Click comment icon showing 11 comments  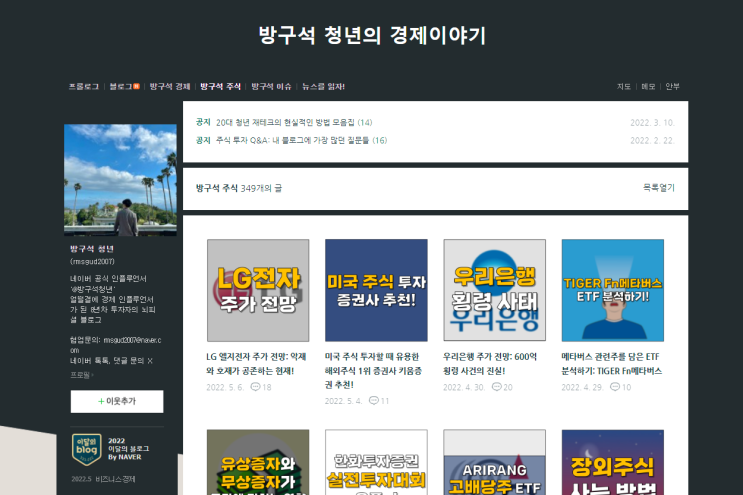373,401
